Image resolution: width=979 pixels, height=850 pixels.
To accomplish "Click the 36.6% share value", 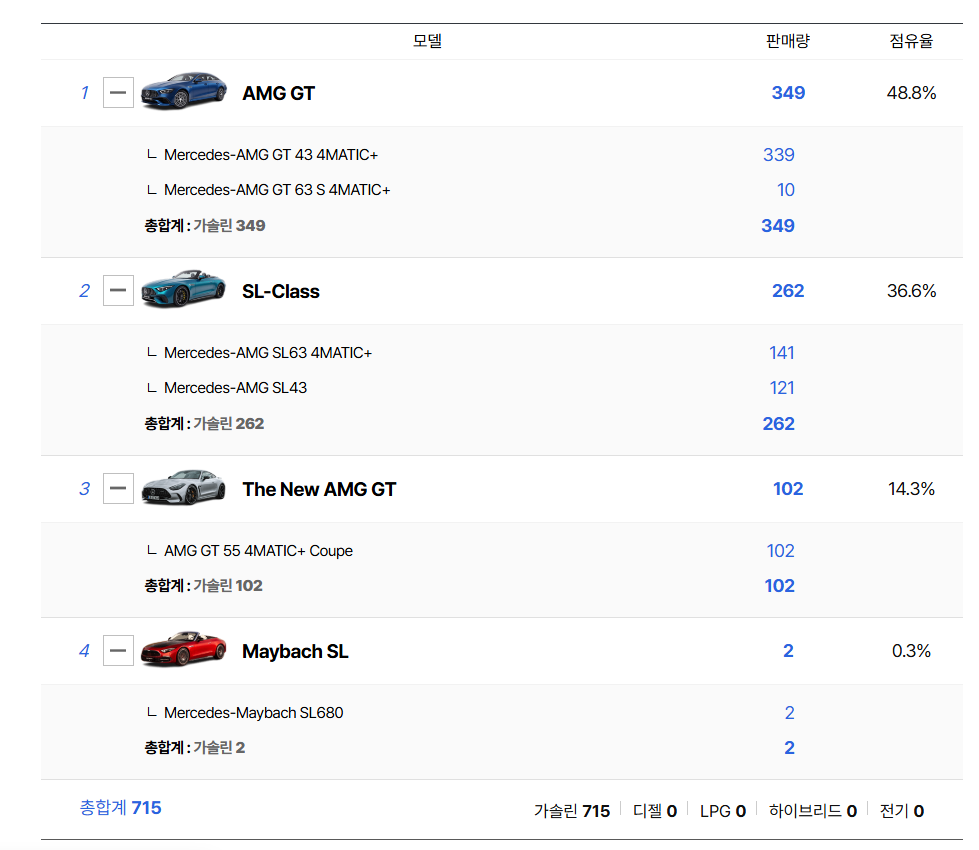I will (912, 291).
